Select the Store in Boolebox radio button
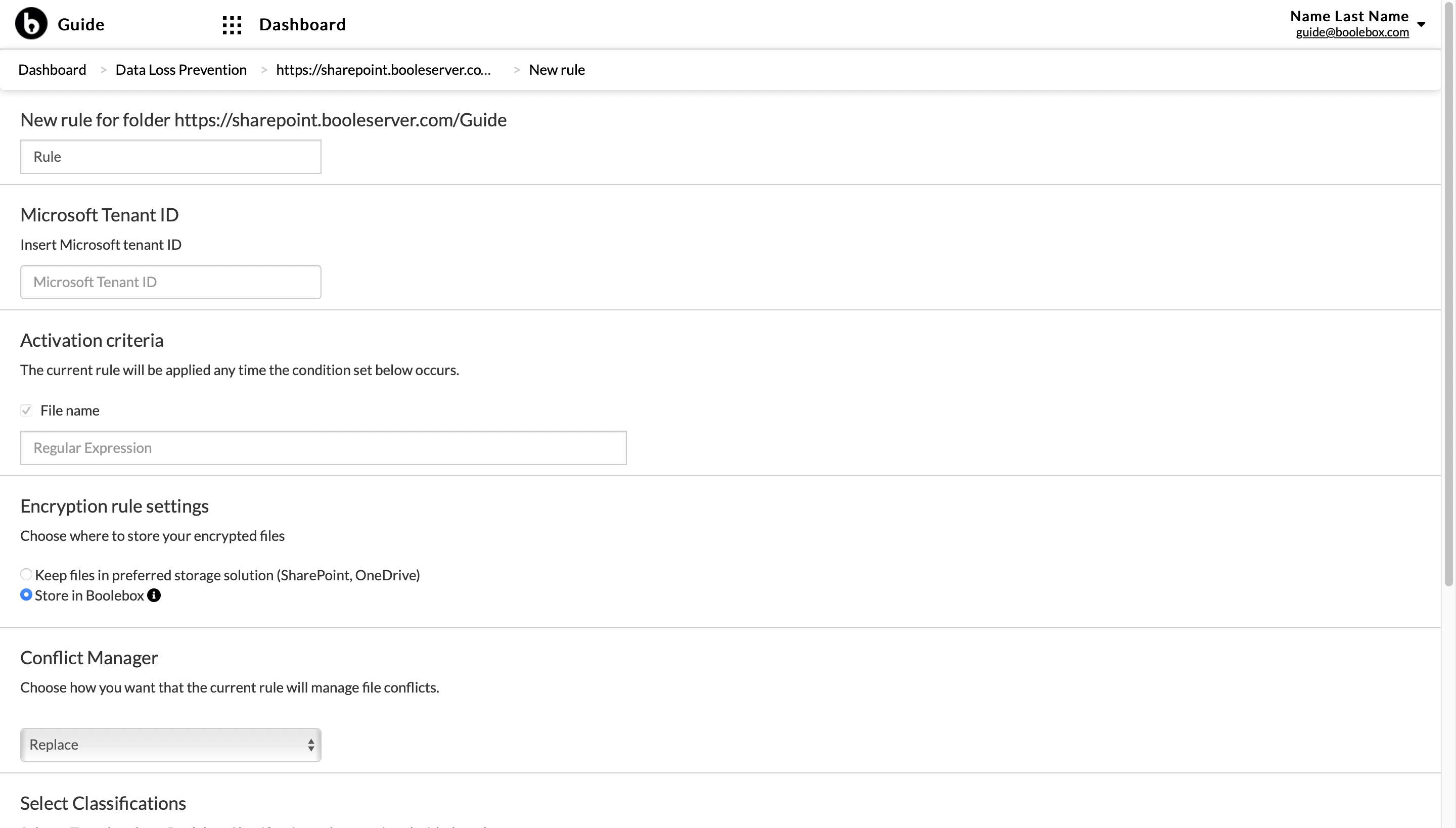Screen dimensions: 1456x828 click(x=26, y=595)
